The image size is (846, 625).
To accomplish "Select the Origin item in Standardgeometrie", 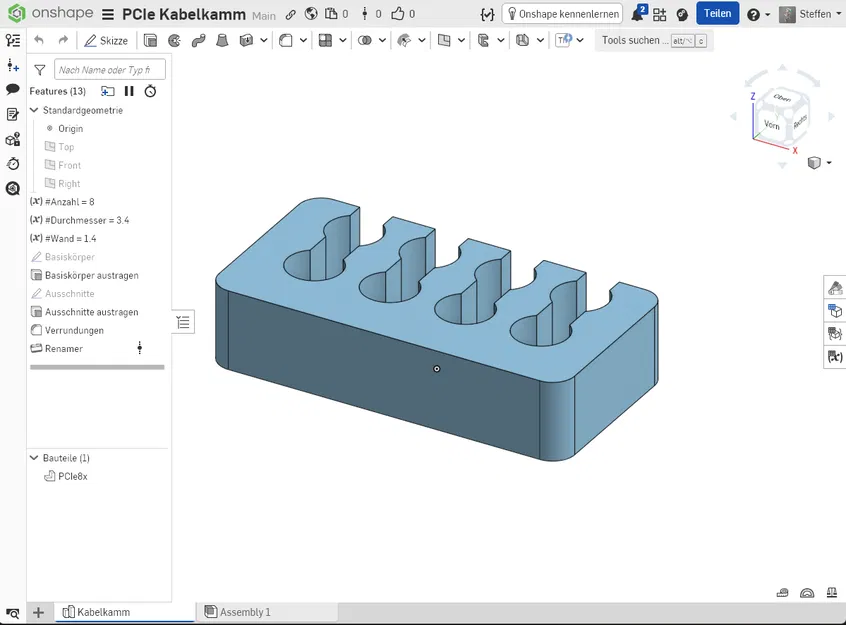I will pyautogui.click(x=70, y=129).
